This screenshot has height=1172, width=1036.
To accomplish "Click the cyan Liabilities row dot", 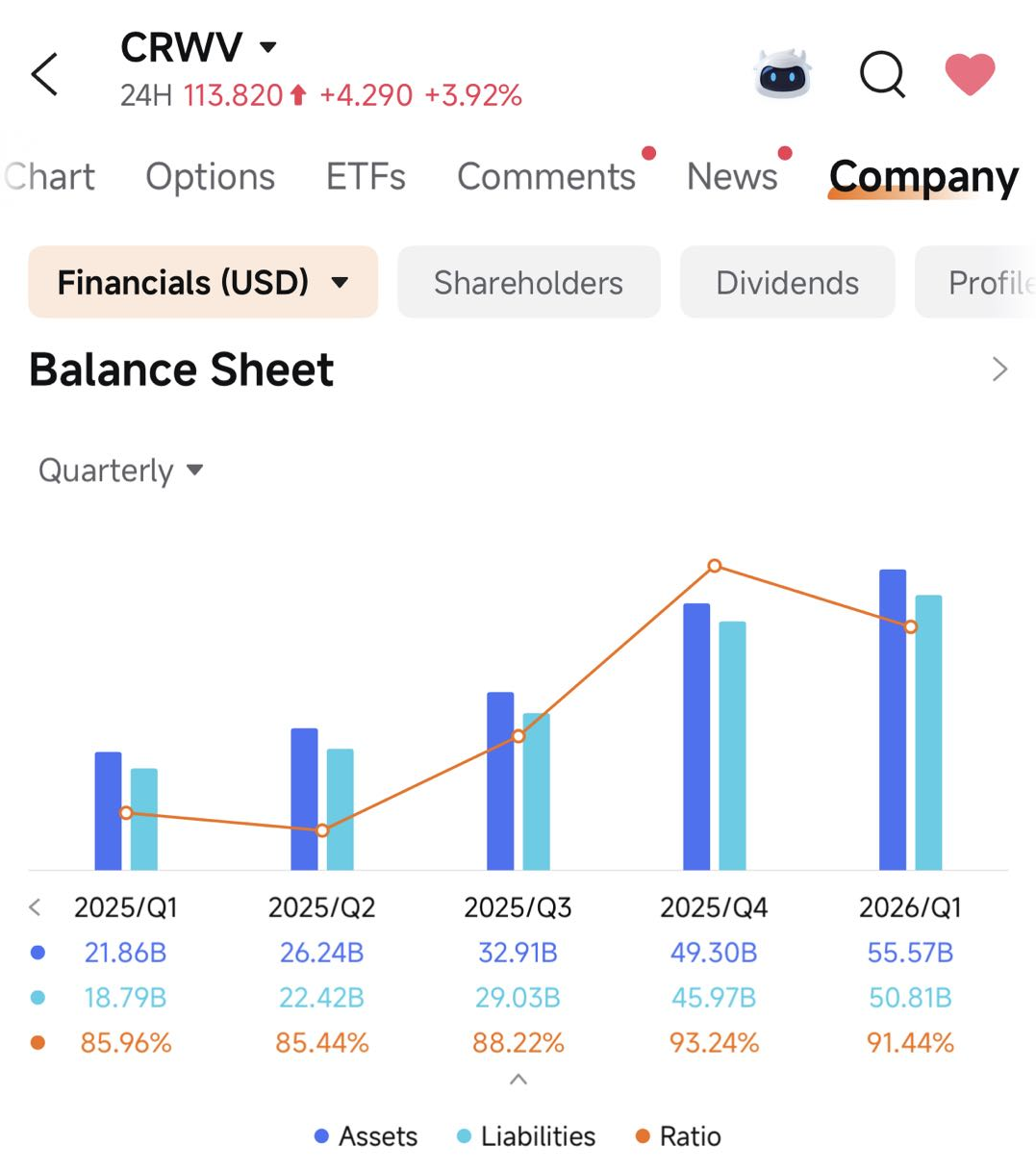I will [x=38, y=998].
